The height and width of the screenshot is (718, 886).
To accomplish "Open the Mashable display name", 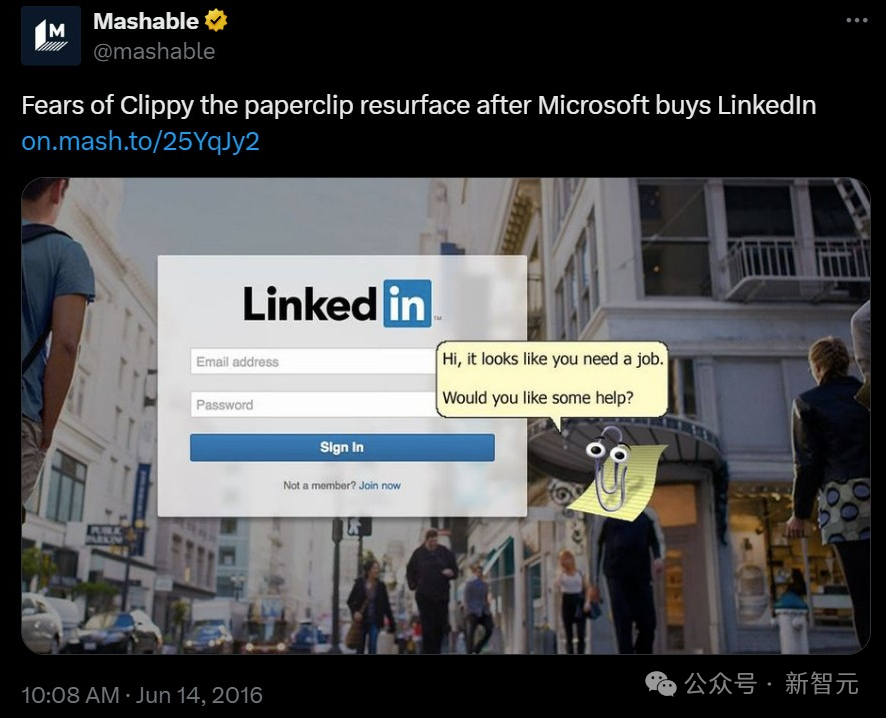I will 146,21.
